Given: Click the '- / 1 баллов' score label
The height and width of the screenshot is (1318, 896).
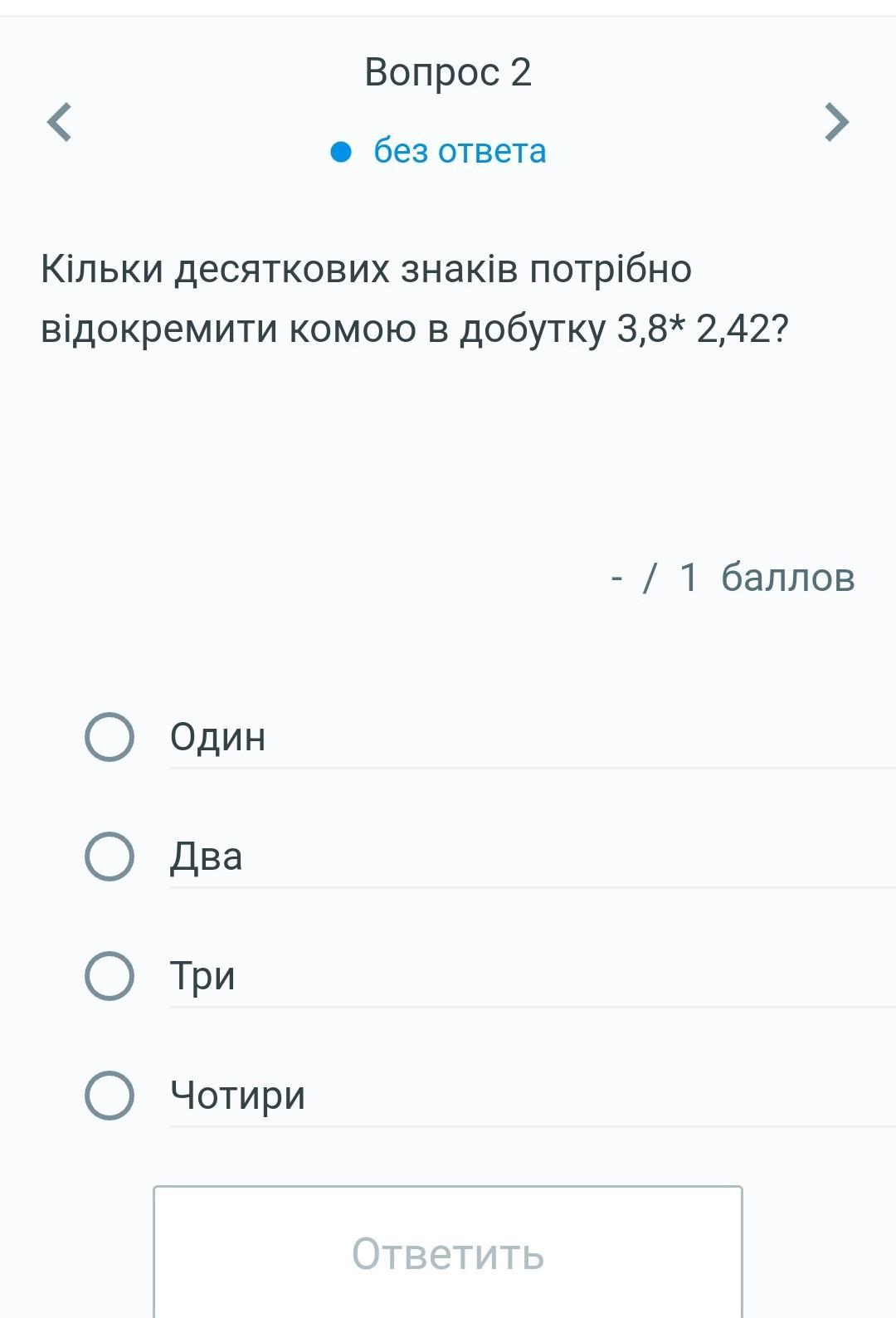Looking at the screenshot, I should coord(732,577).
